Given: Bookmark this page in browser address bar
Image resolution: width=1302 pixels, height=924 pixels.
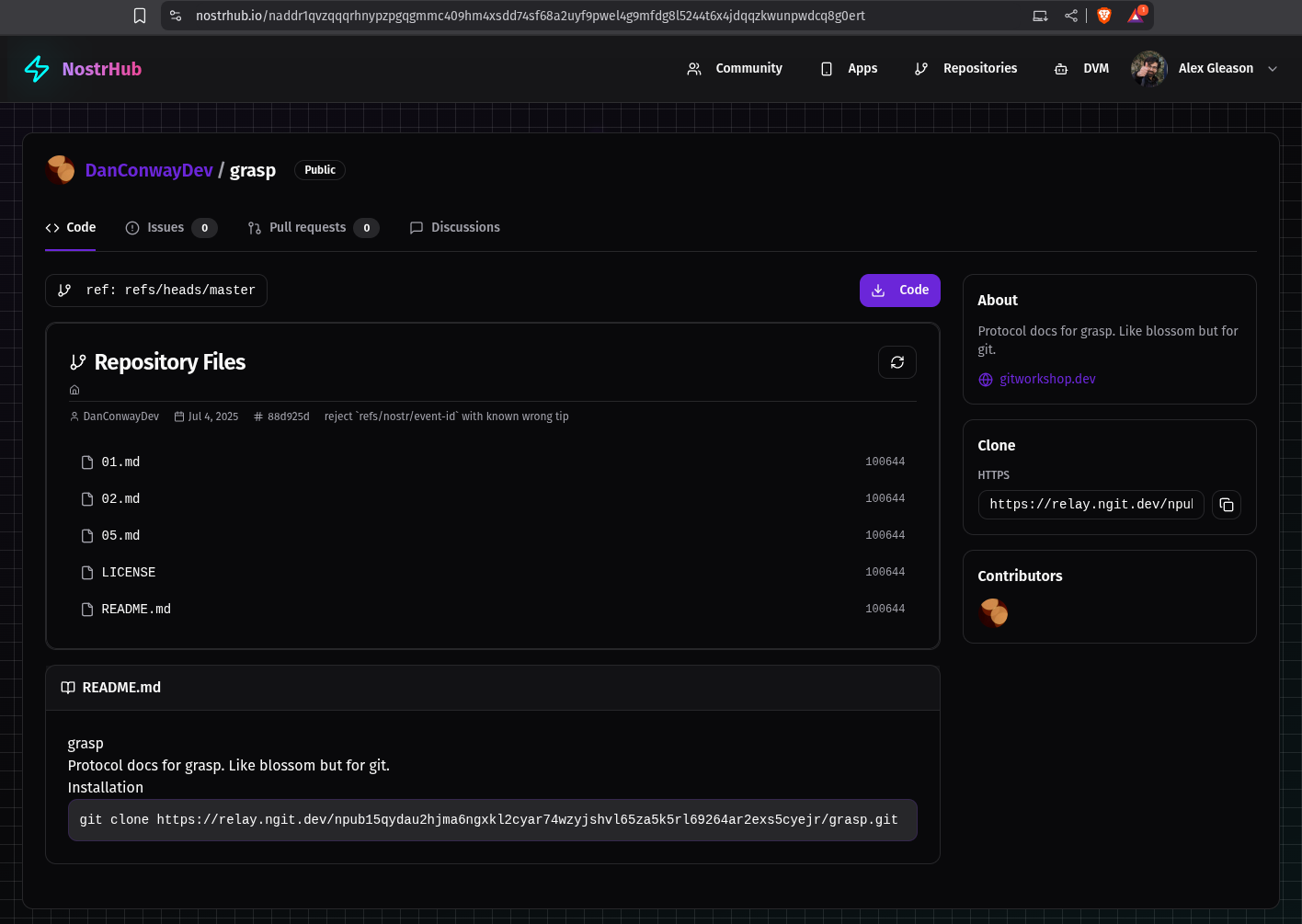Looking at the screenshot, I should point(140,16).
